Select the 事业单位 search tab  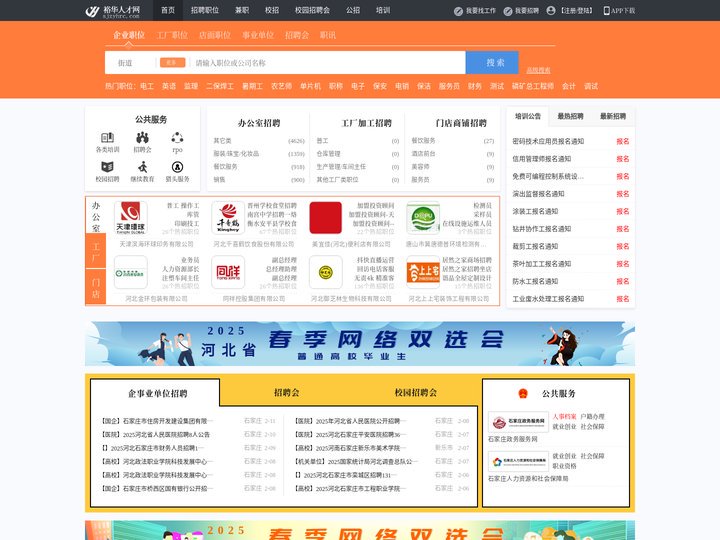click(258, 35)
